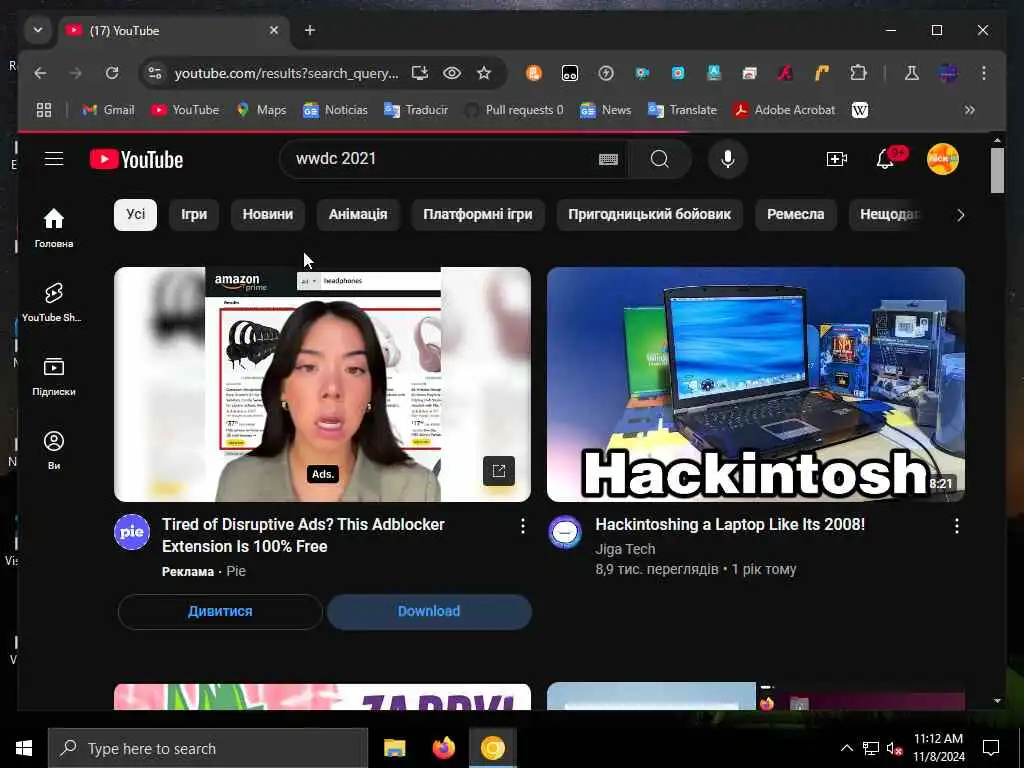Reload the page
The image size is (1024, 768).
pyautogui.click(x=112, y=73)
